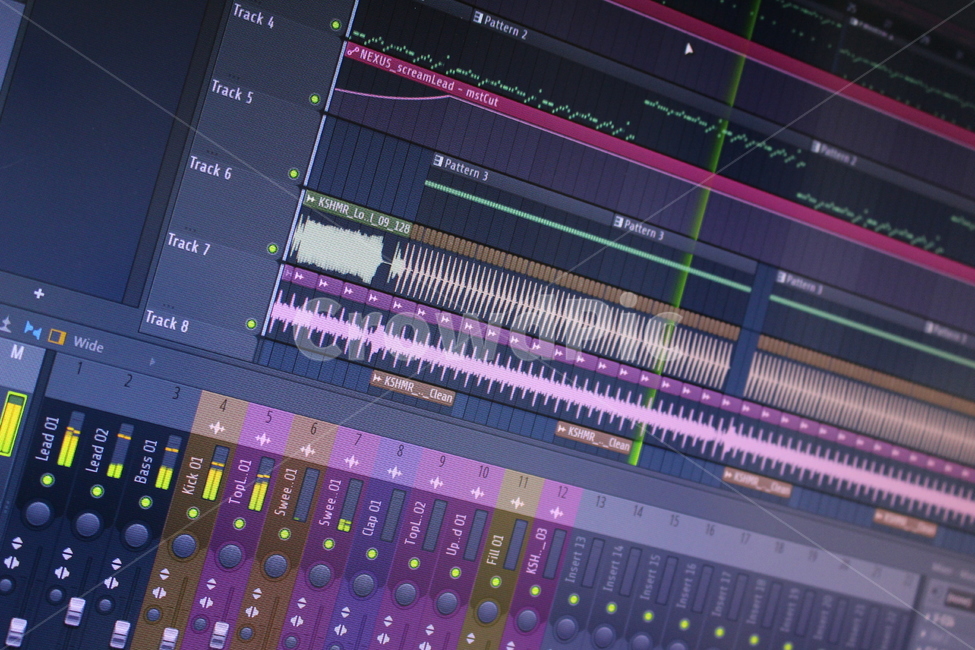Viewport: 975px width, 650px height.
Task: Open the options dots above Track 6 label
Action: (213, 152)
